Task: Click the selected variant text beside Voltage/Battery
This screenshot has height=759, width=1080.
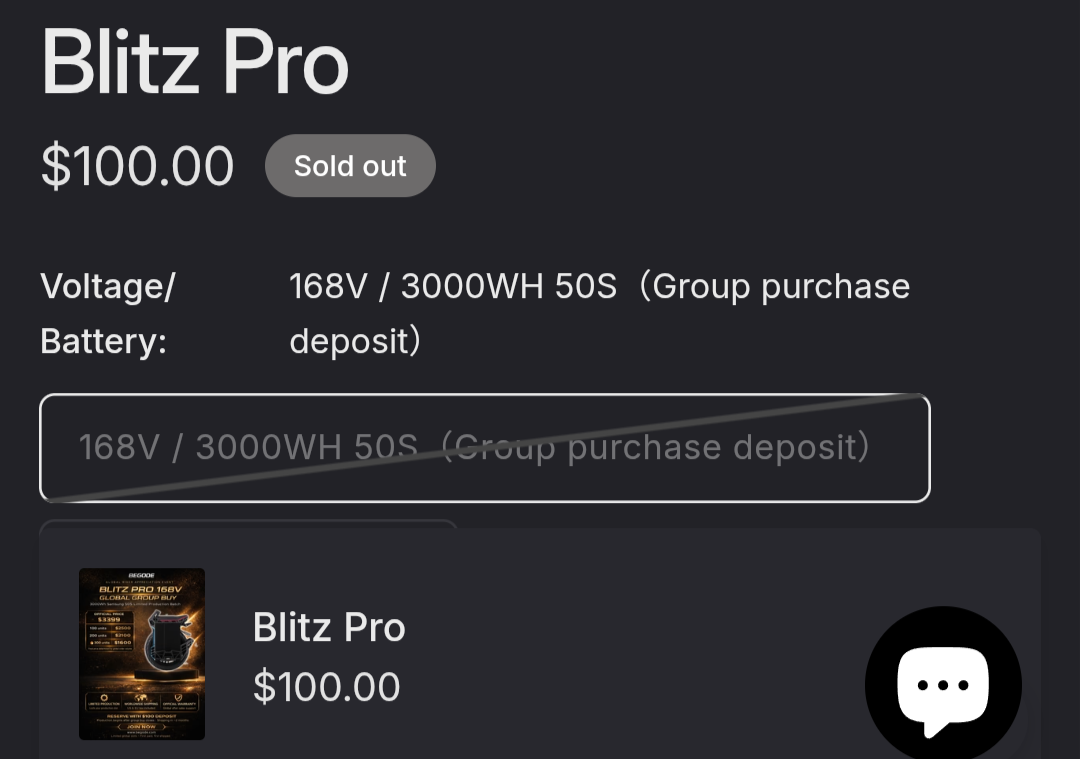Action: [x=598, y=313]
